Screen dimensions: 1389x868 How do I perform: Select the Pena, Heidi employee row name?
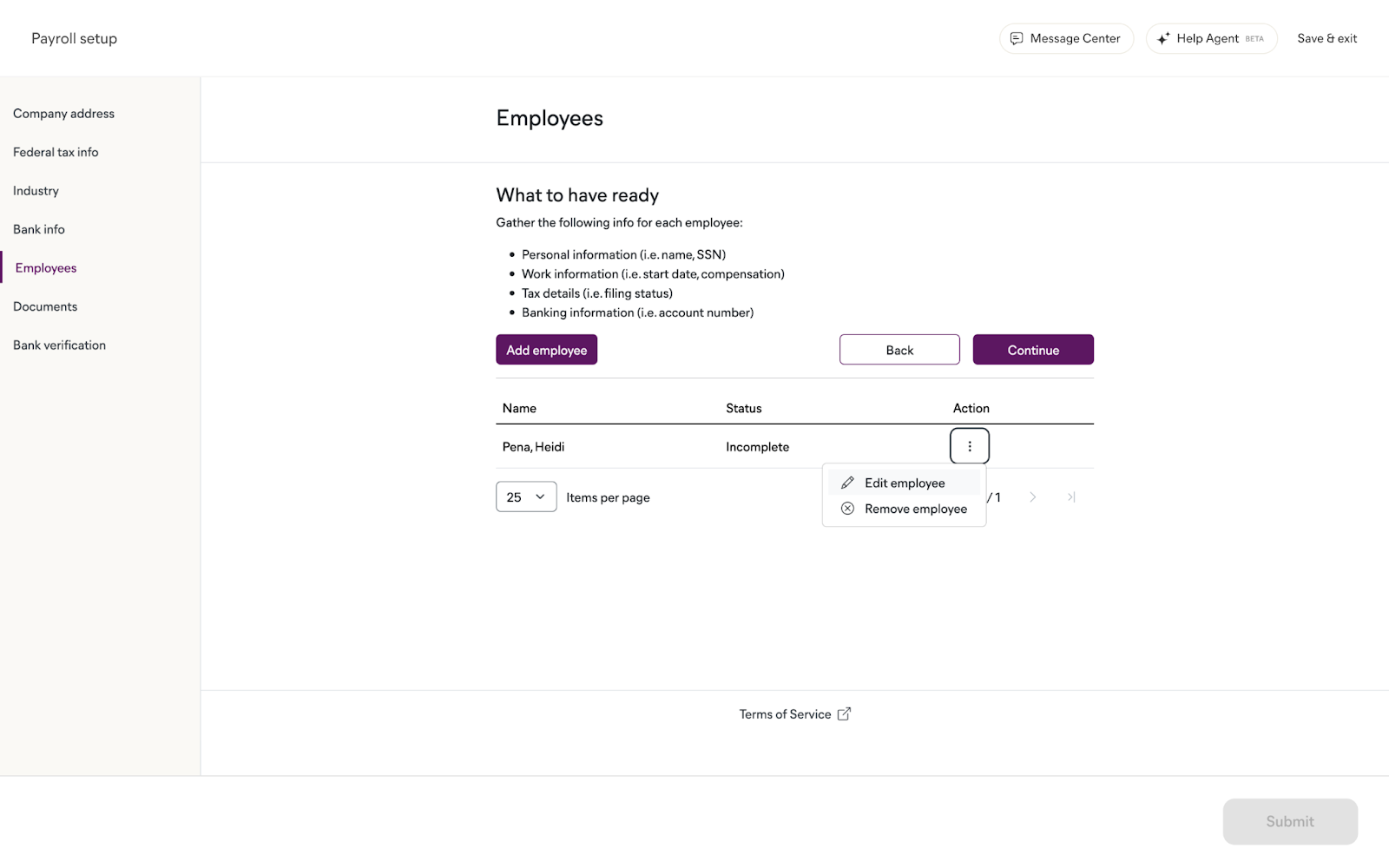click(x=533, y=447)
